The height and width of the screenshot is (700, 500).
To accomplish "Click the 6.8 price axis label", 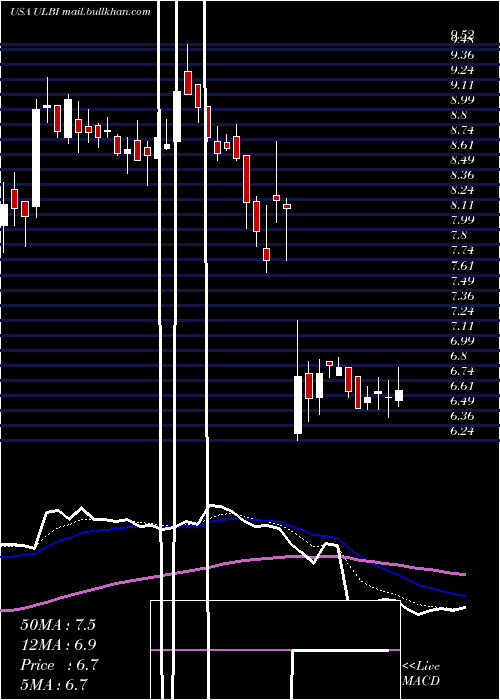I will pyautogui.click(x=459, y=356).
